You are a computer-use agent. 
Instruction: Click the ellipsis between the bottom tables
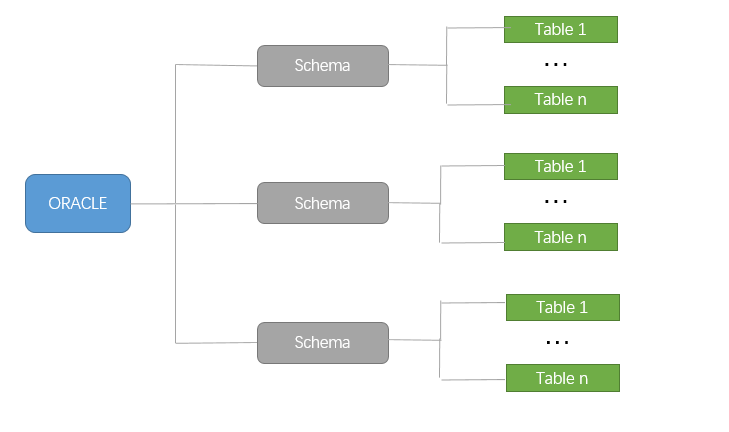(x=557, y=342)
